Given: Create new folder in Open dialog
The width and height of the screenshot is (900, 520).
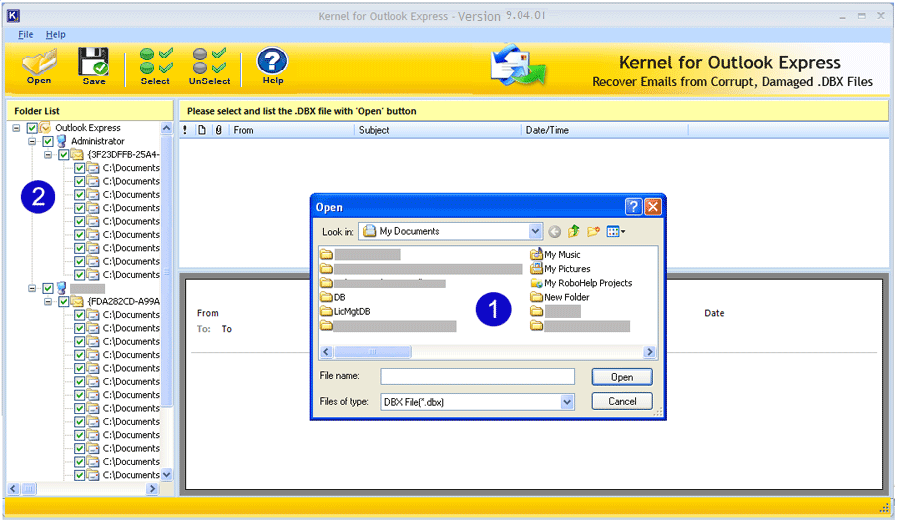Looking at the screenshot, I should pos(593,231).
